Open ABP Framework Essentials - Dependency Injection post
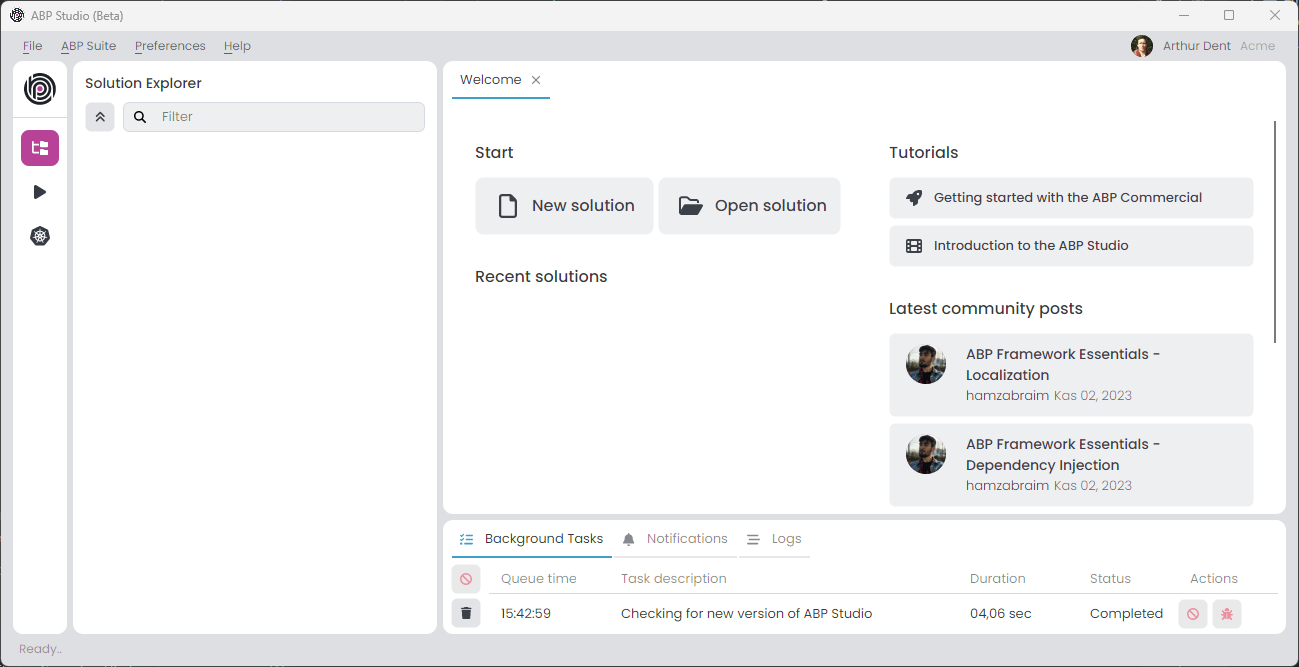The width and height of the screenshot is (1299, 667). tap(1071, 465)
